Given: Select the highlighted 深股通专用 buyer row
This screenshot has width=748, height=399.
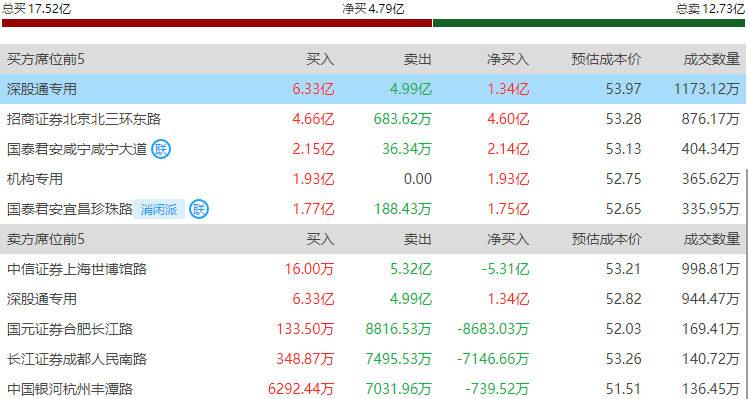Looking at the screenshot, I should 374,89.
